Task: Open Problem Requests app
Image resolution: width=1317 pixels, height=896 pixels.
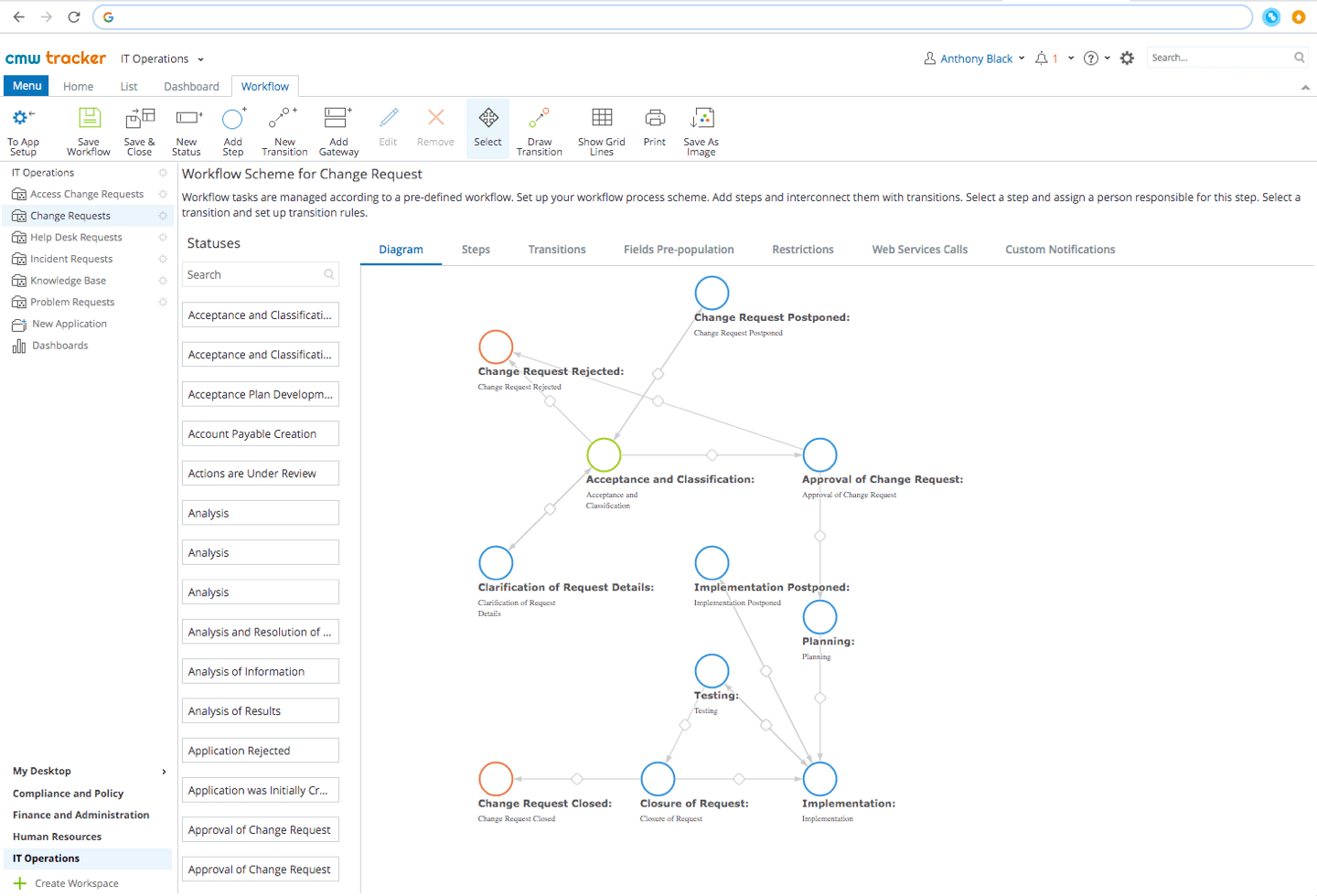Action: coord(72,303)
